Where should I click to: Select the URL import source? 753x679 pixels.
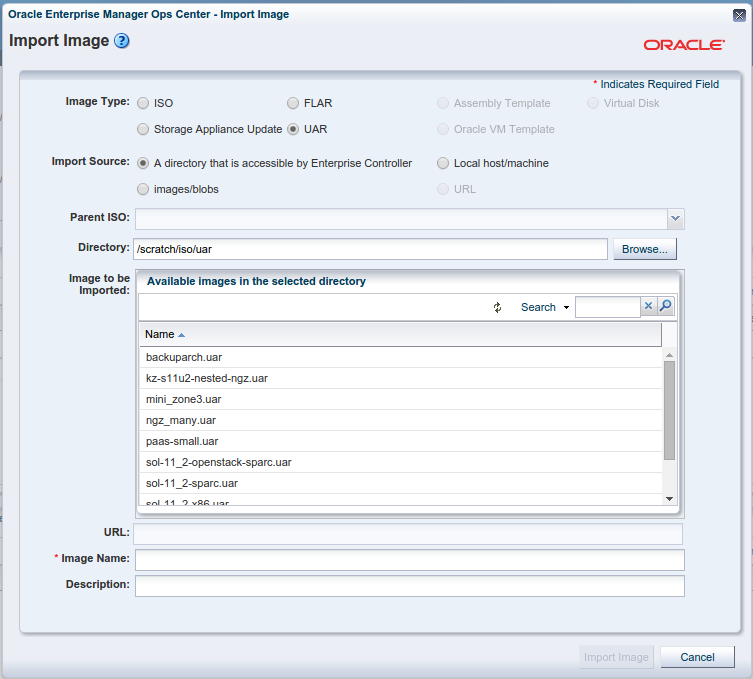tap(443, 189)
